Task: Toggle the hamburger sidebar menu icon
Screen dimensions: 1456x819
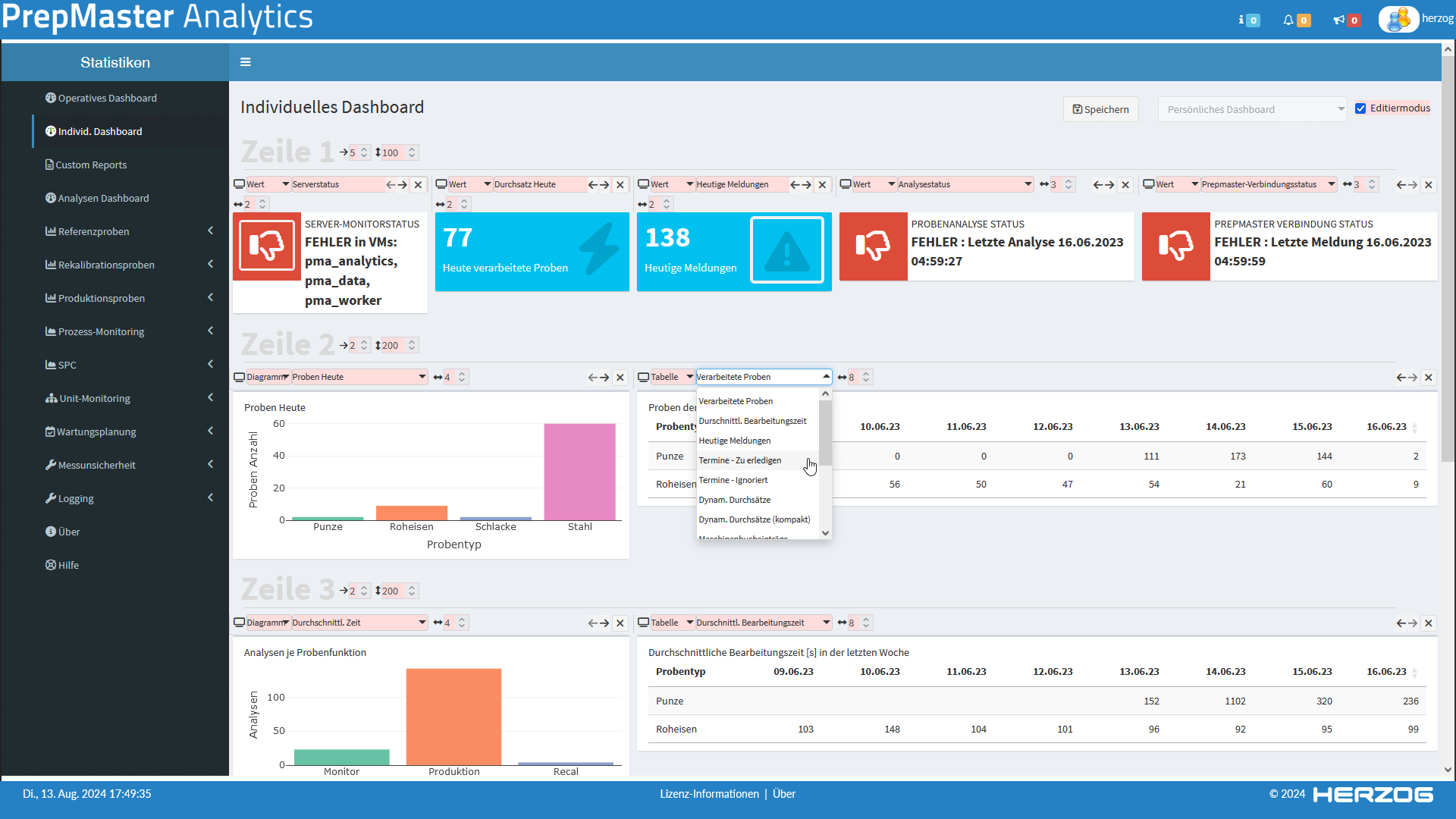Action: click(x=245, y=62)
